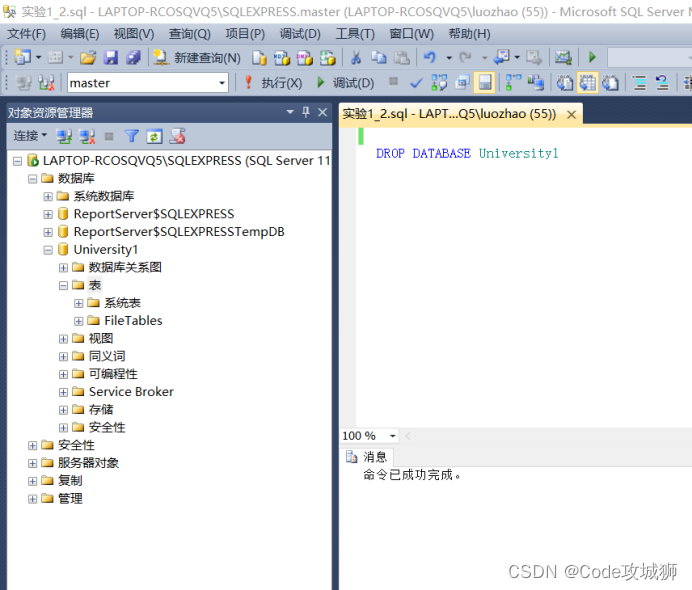This screenshot has width=692, height=590.
Task: Refresh the Object Explorer tree
Action: coord(154,137)
